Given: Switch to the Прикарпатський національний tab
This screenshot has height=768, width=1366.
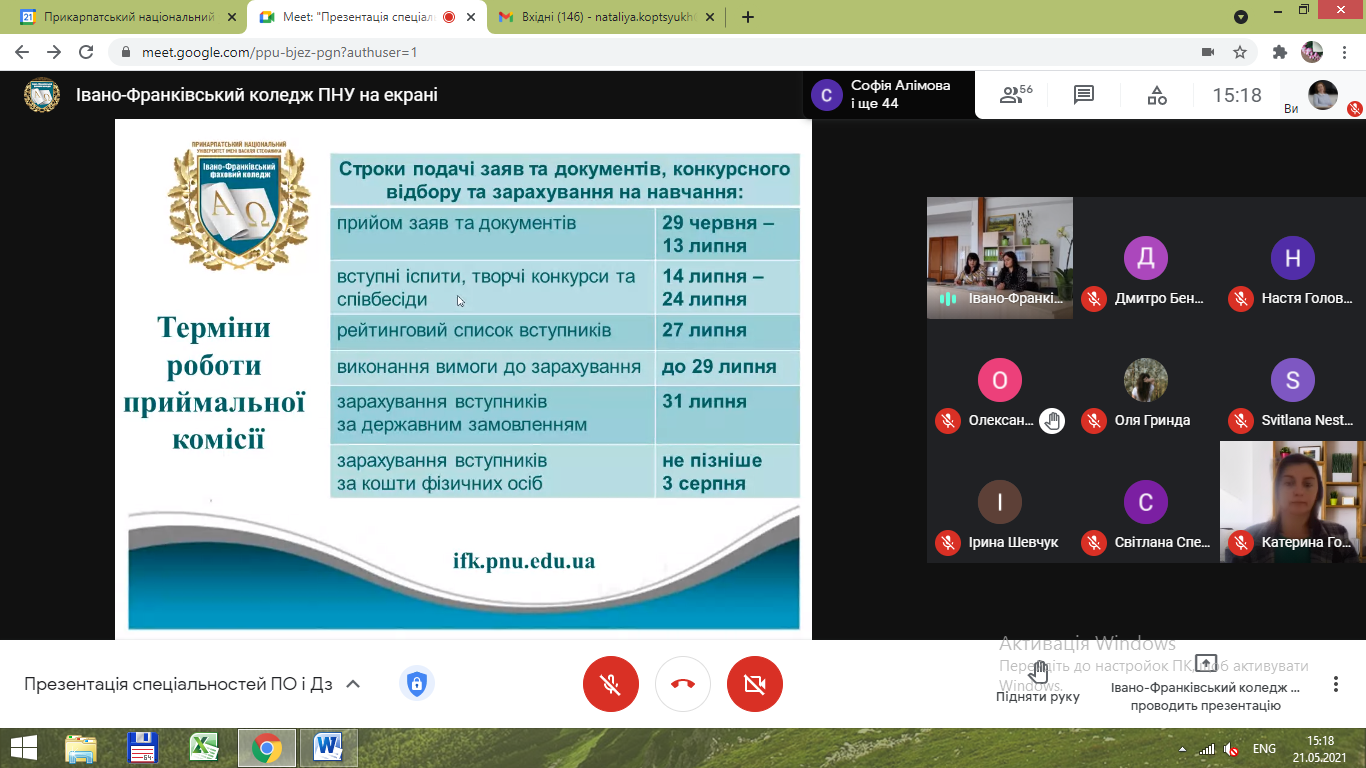Looking at the screenshot, I should coord(125,17).
